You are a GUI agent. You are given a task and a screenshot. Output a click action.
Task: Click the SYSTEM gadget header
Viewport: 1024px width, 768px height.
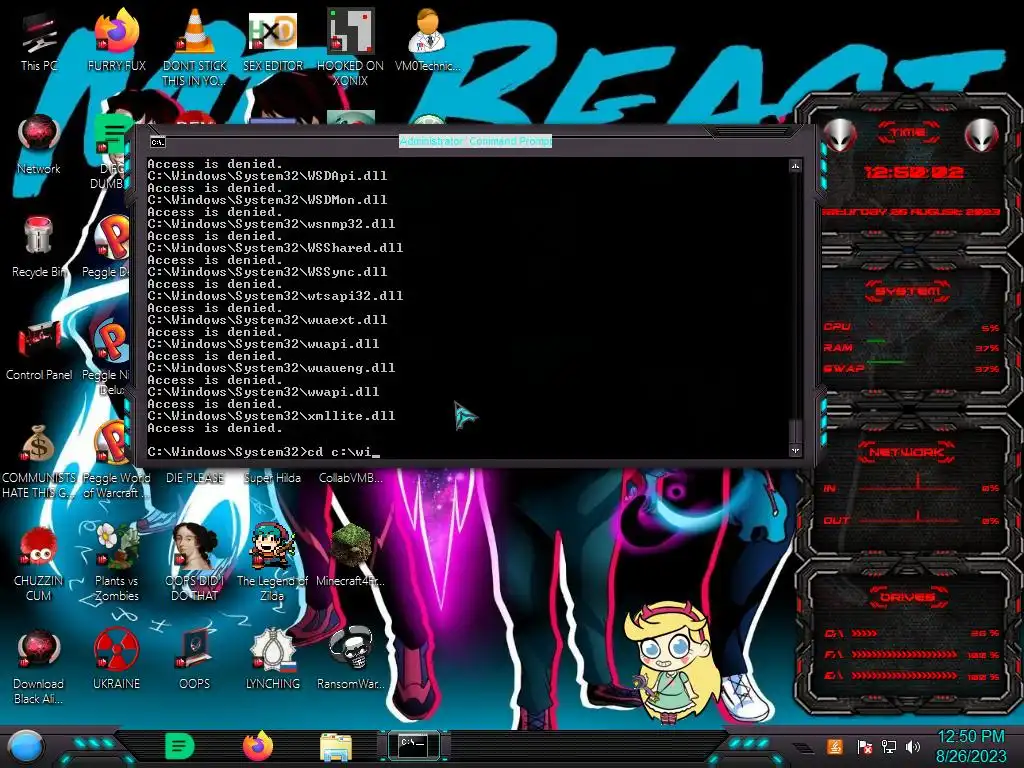[x=908, y=291]
